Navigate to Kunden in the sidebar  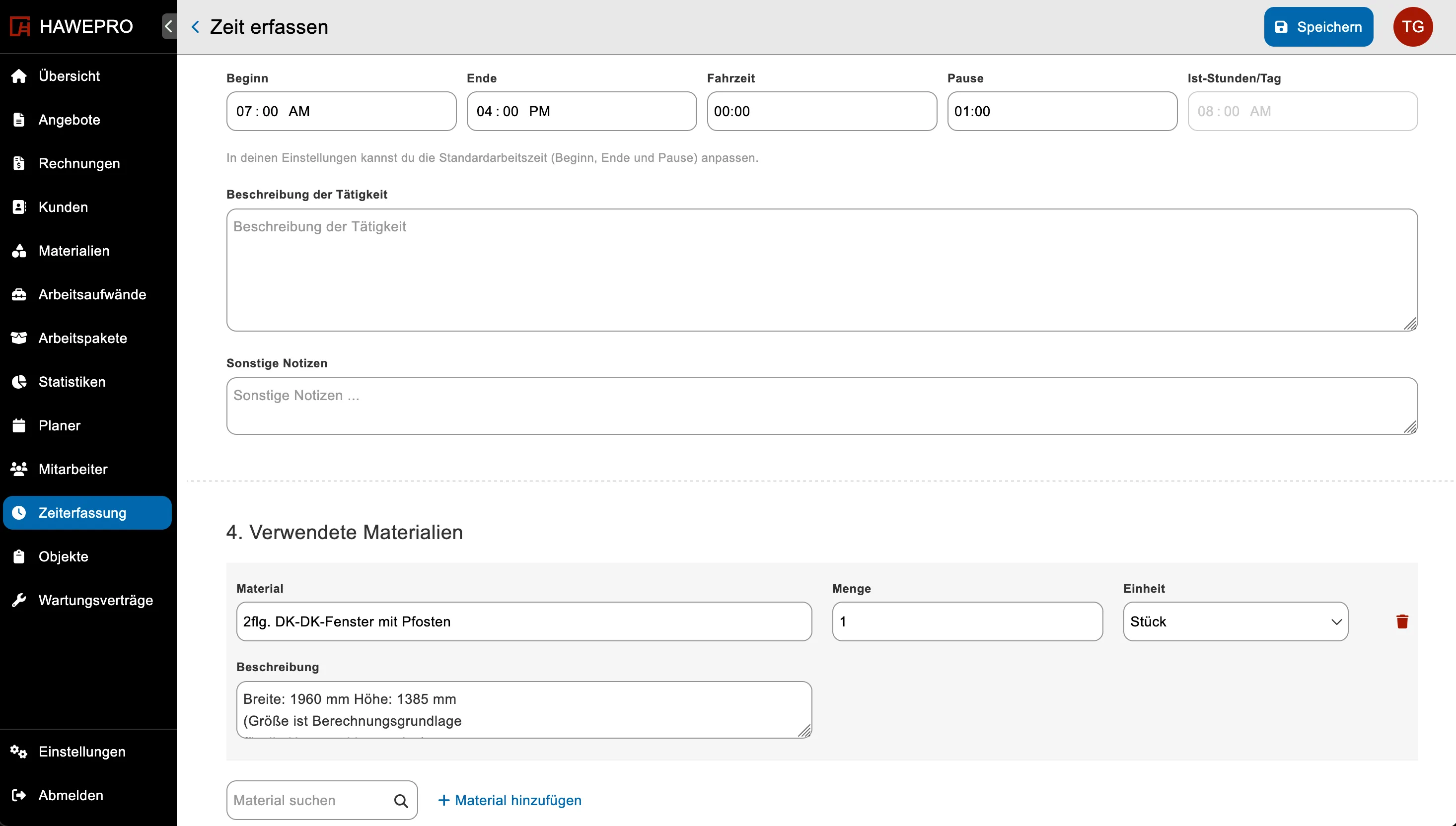[x=63, y=207]
